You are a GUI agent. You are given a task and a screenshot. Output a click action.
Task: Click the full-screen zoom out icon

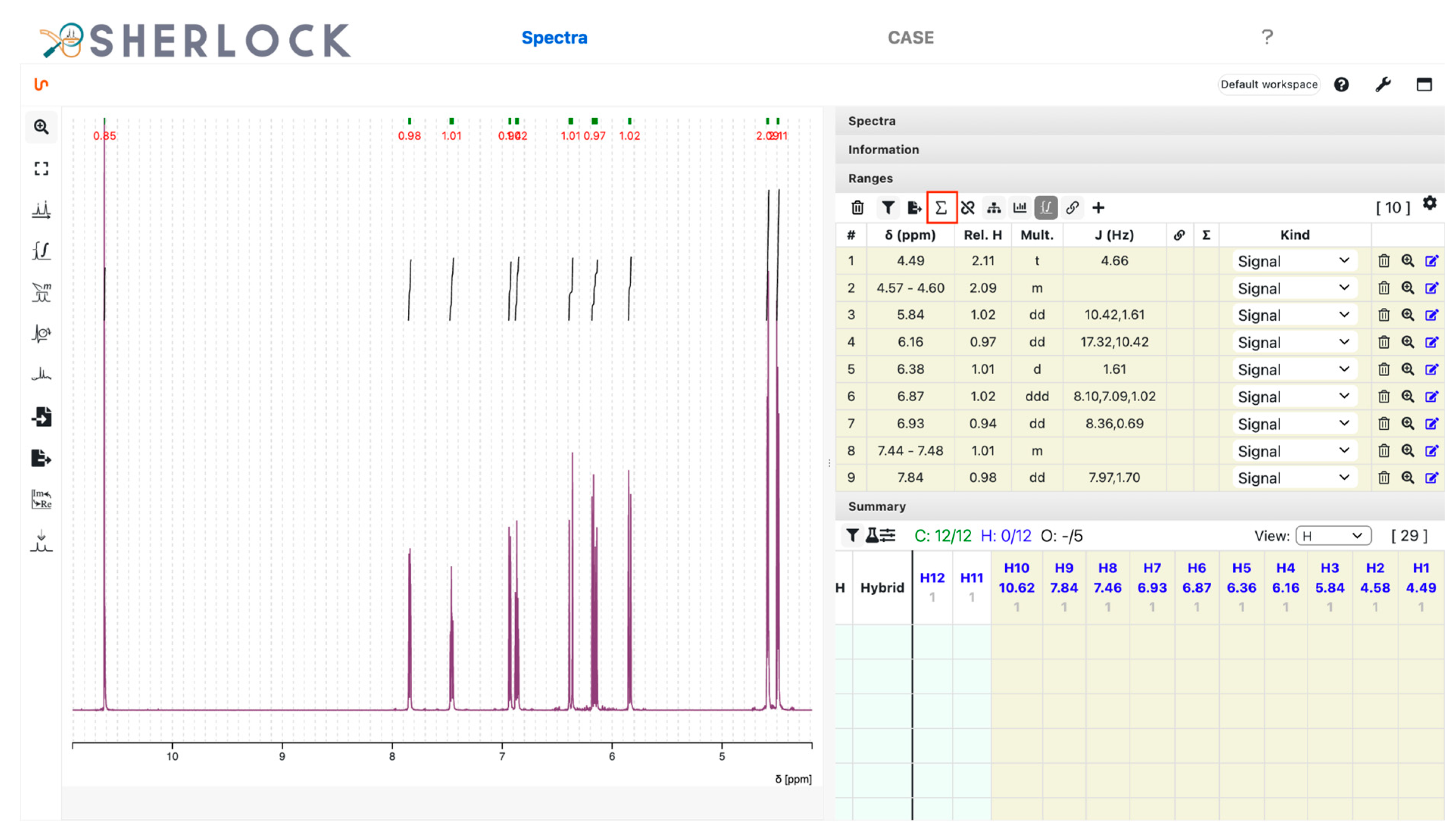(x=41, y=168)
